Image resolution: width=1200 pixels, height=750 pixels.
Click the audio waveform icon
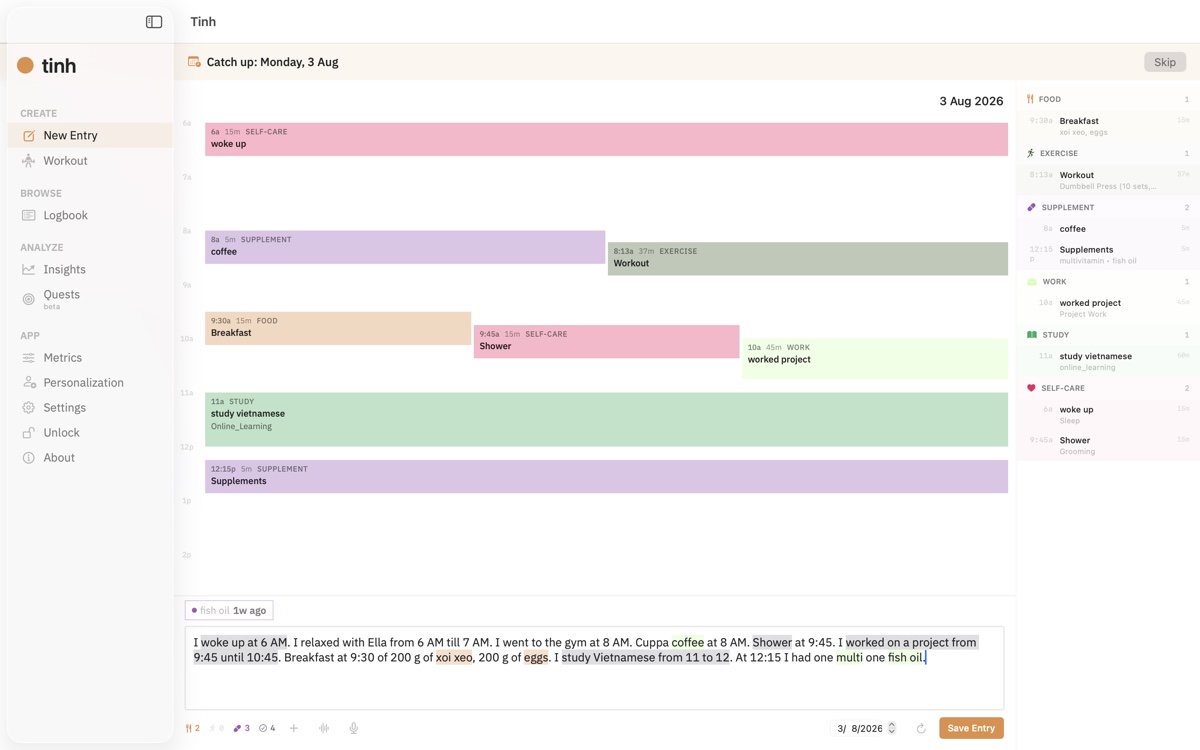click(324, 728)
